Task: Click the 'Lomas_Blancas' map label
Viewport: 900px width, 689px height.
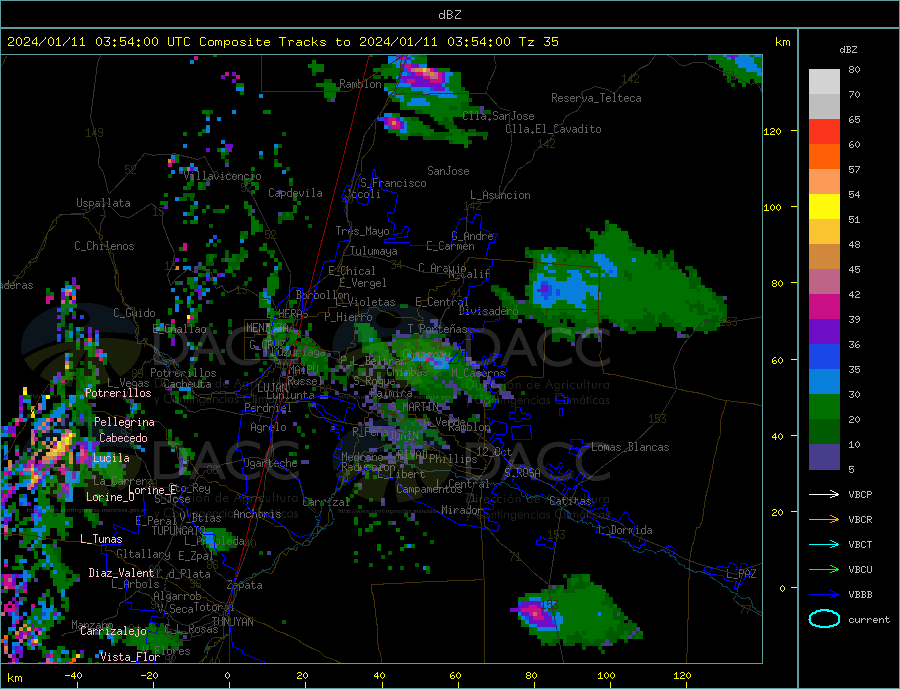Action: coord(630,447)
